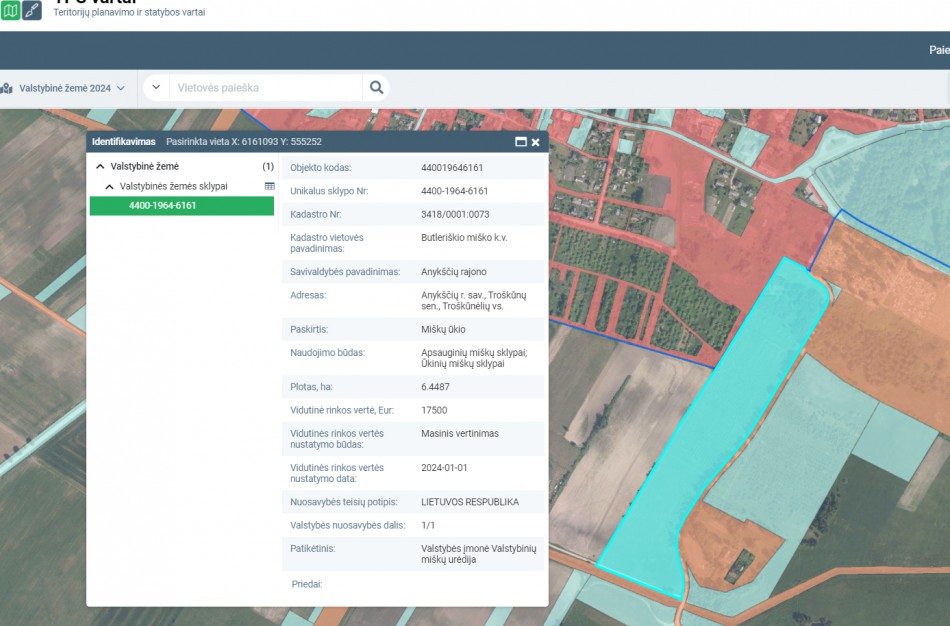Click the Patikėtinis: label
Viewport: 950px width, 626px height.
pyautogui.click(x=313, y=548)
